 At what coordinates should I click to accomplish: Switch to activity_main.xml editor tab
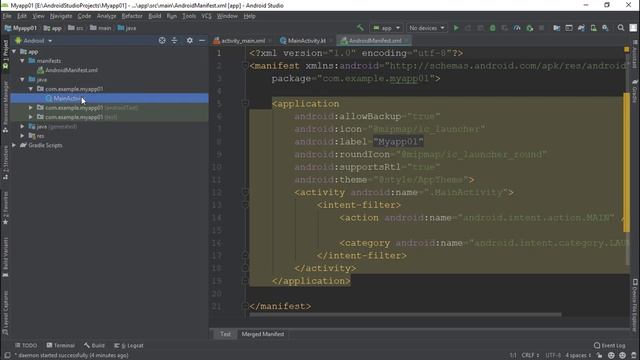tap(242, 41)
